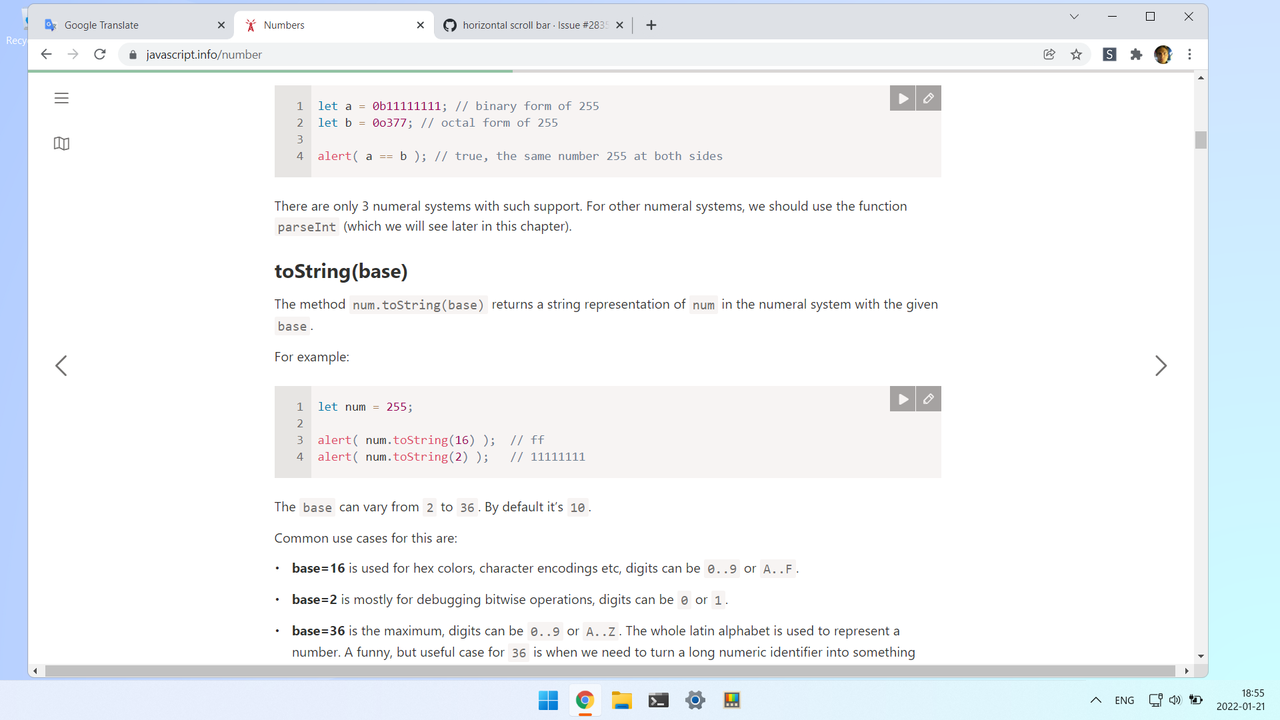Click the S extension icon
The image size is (1280, 720).
[x=1108, y=55]
